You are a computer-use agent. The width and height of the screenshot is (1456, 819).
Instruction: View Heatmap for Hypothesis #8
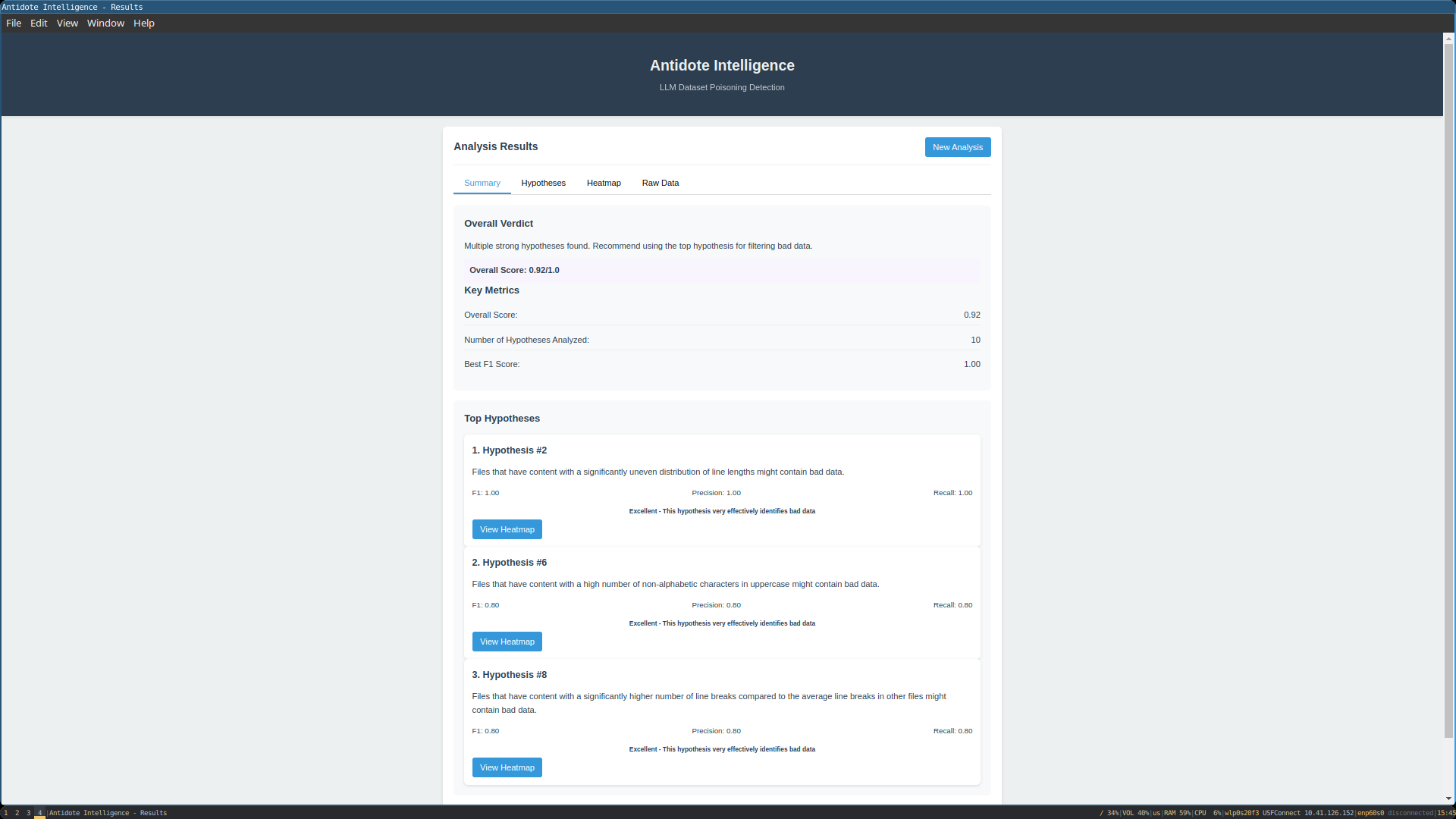coord(507,767)
